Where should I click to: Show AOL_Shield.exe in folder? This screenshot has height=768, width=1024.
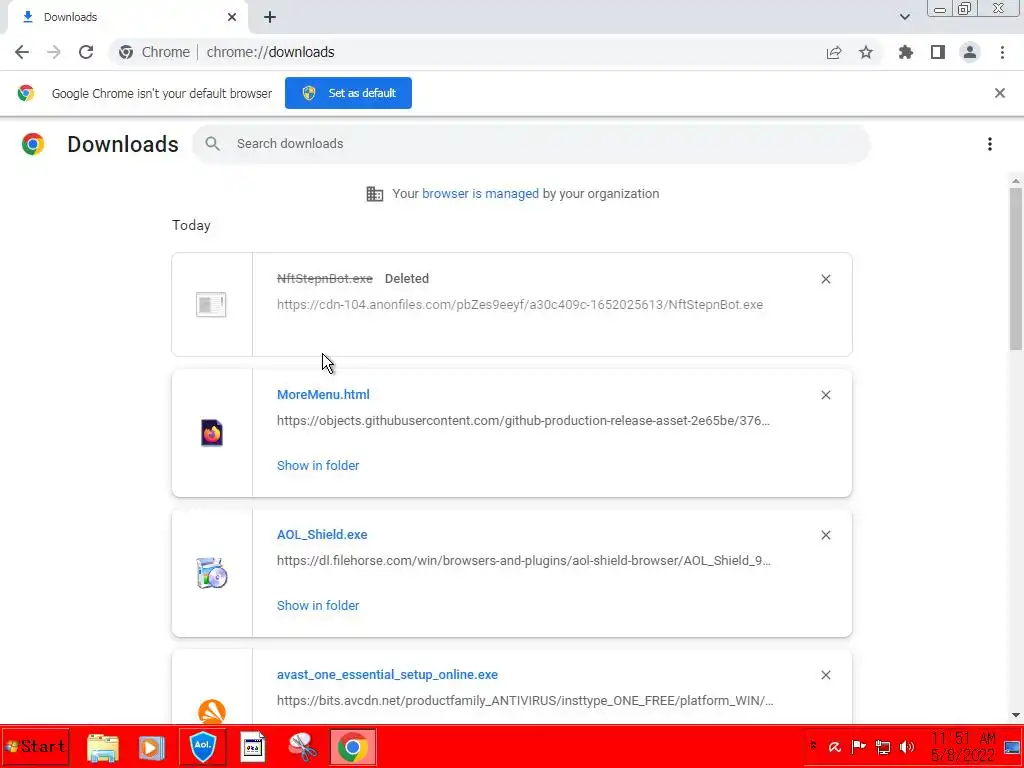pyautogui.click(x=318, y=605)
